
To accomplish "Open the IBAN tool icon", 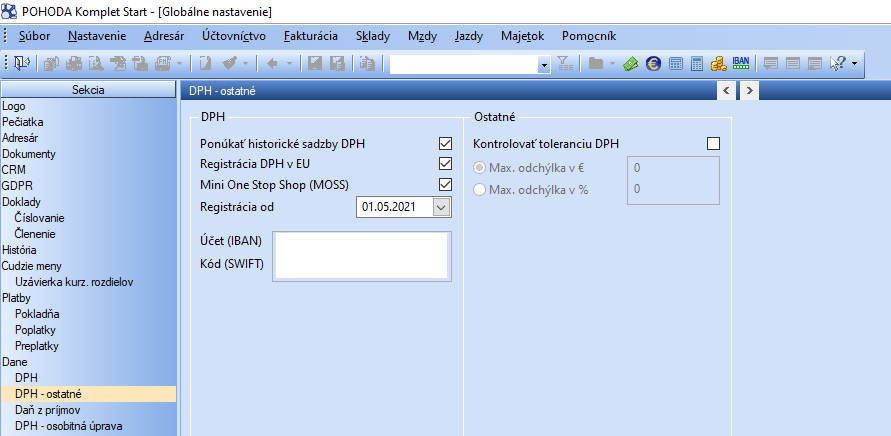I will click(741, 63).
